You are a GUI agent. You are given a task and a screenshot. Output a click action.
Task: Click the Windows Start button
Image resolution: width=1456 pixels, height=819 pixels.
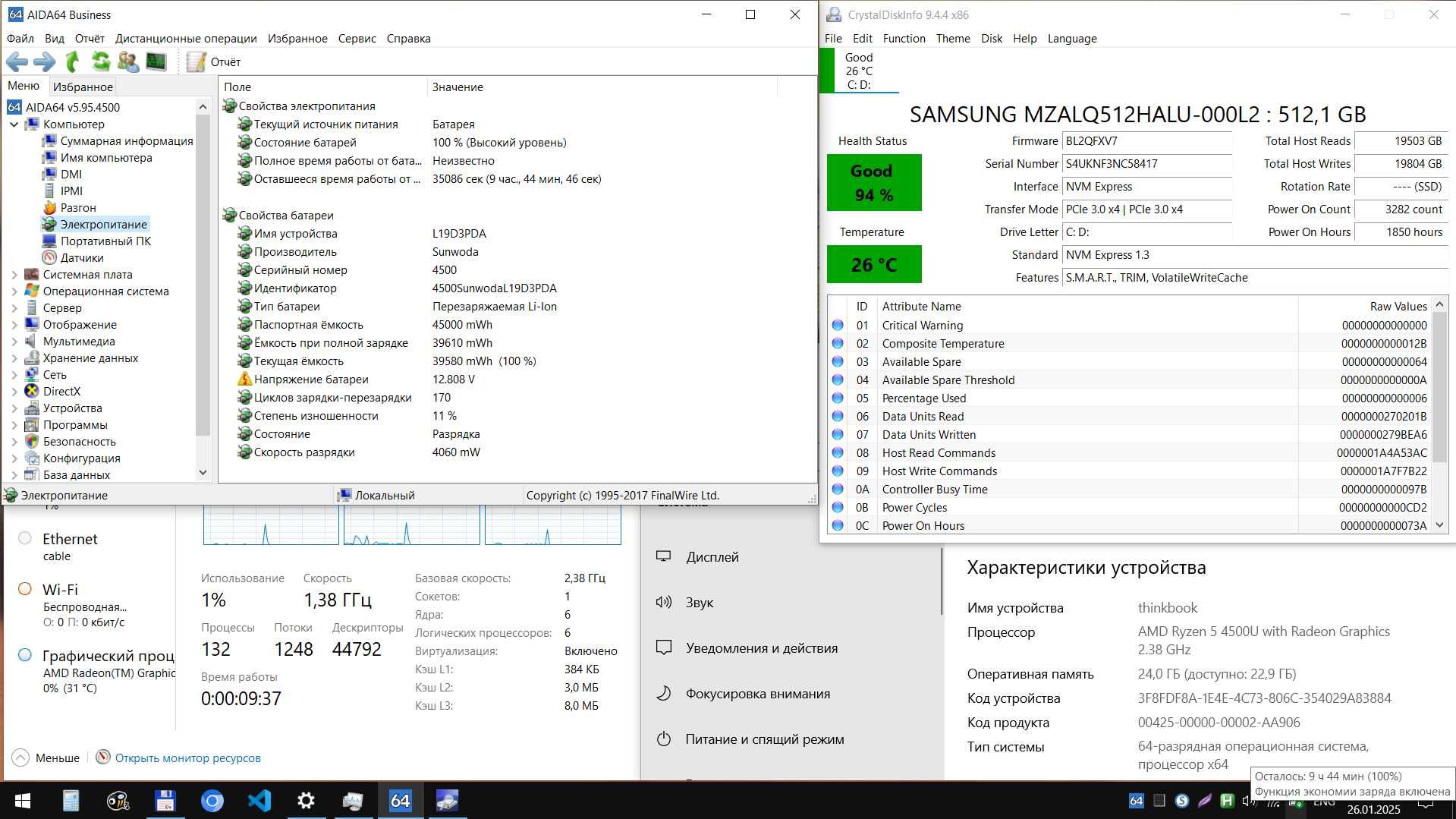(x=23, y=801)
